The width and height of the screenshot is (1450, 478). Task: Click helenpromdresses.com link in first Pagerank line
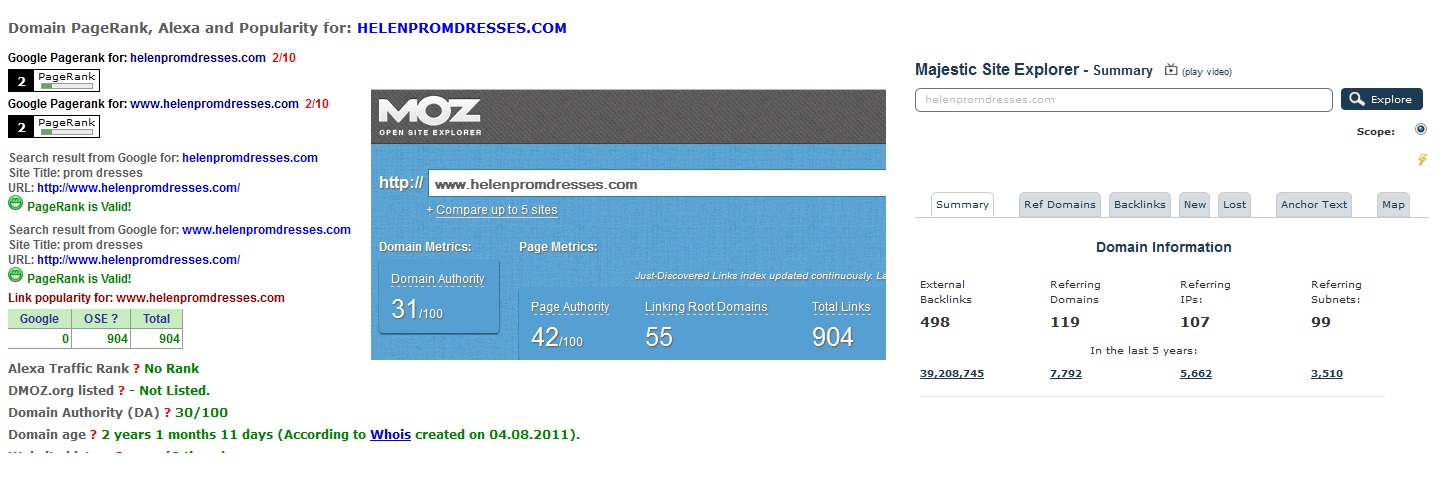point(198,58)
